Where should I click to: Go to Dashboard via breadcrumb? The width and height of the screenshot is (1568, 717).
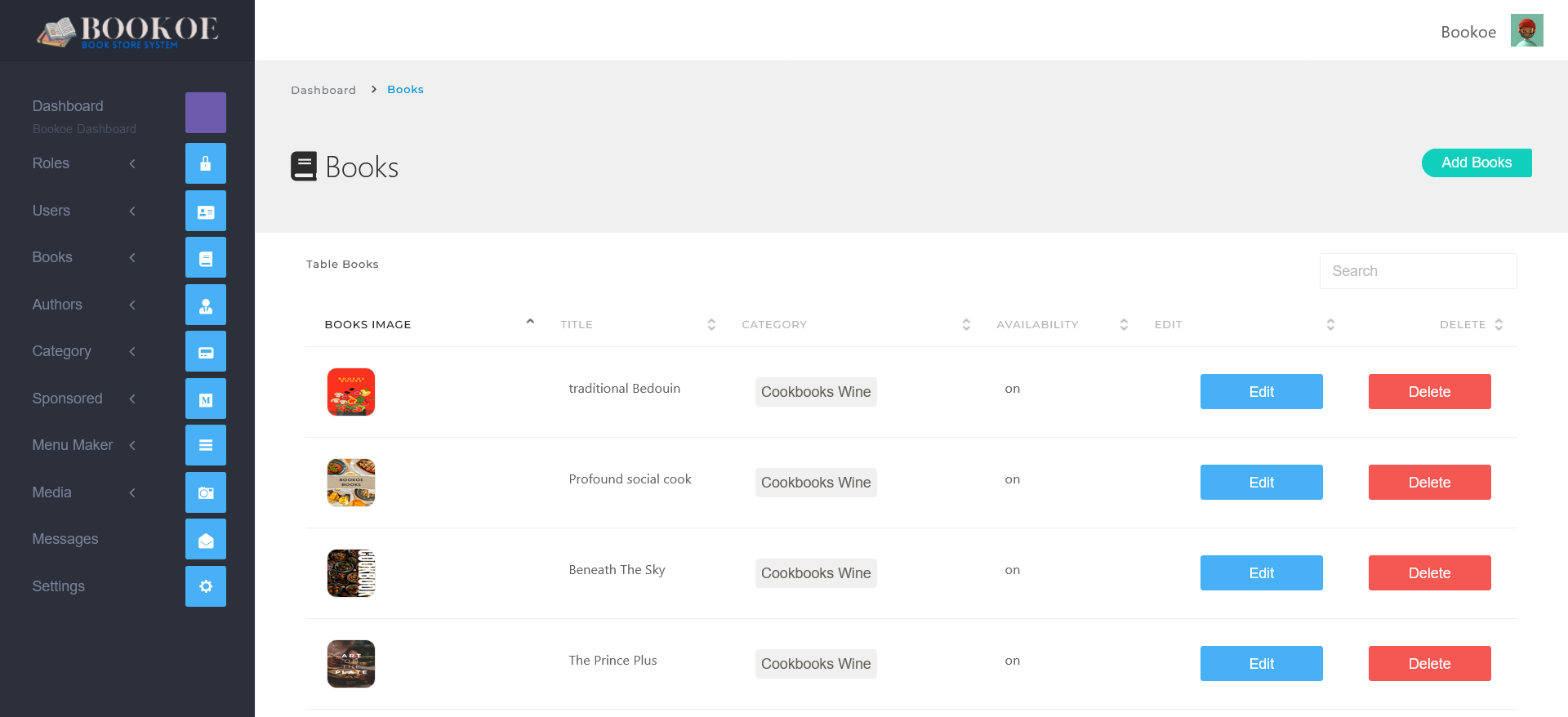coord(323,90)
